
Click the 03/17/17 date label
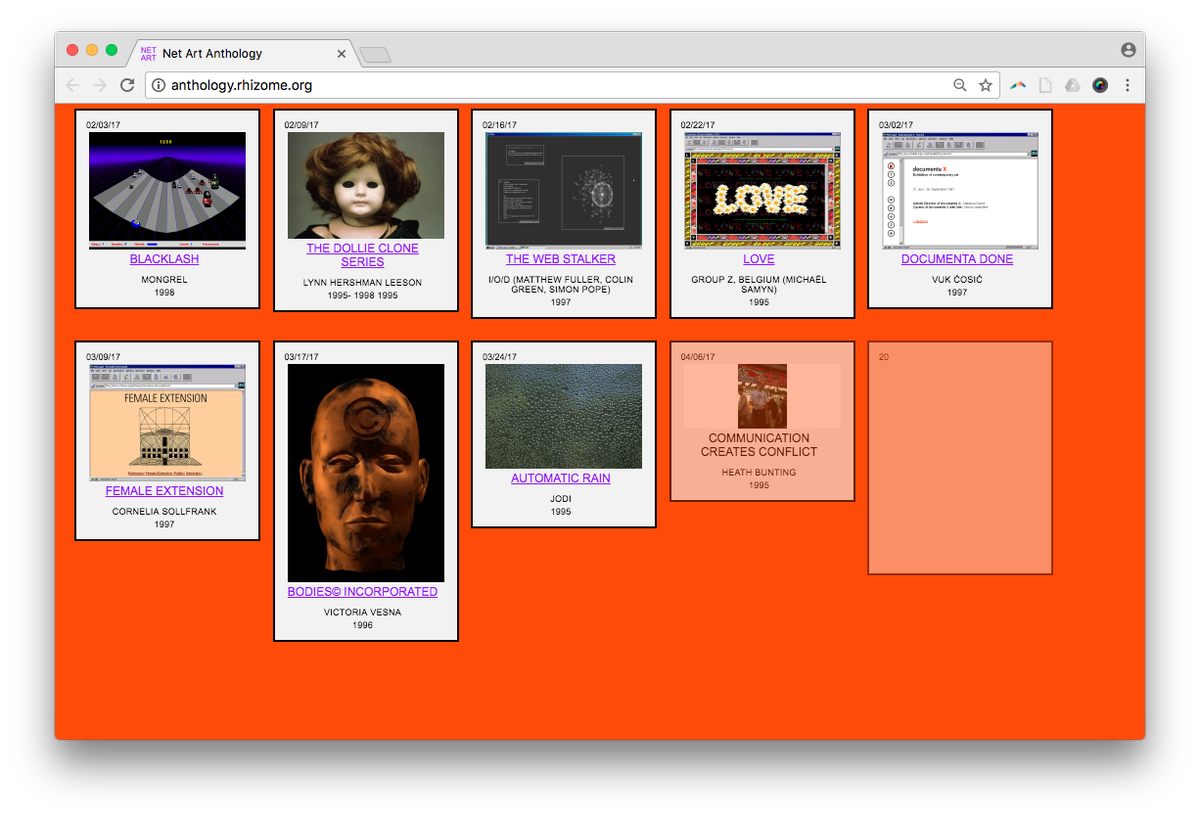[x=301, y=357]
